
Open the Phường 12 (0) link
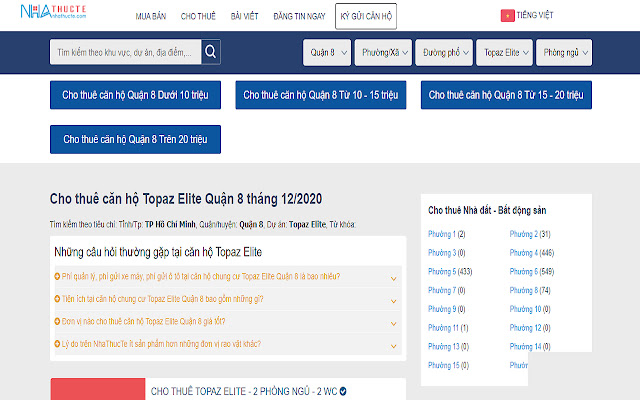(530, 328)
